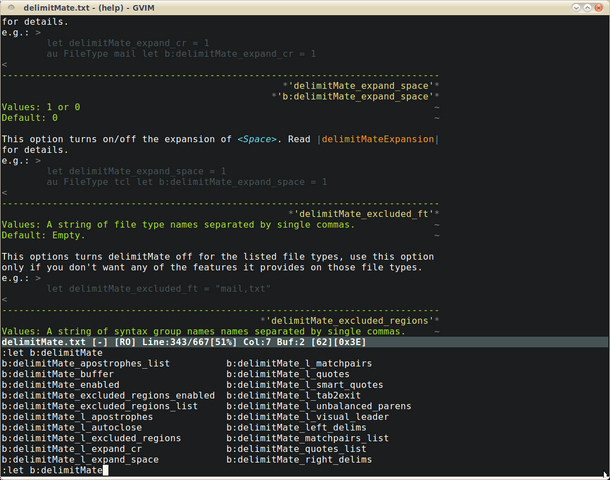The image size is (610, 480).
Task: Follow the delimitMateExpansion help link
Action: pyautogui.click(x=378, y=139)
